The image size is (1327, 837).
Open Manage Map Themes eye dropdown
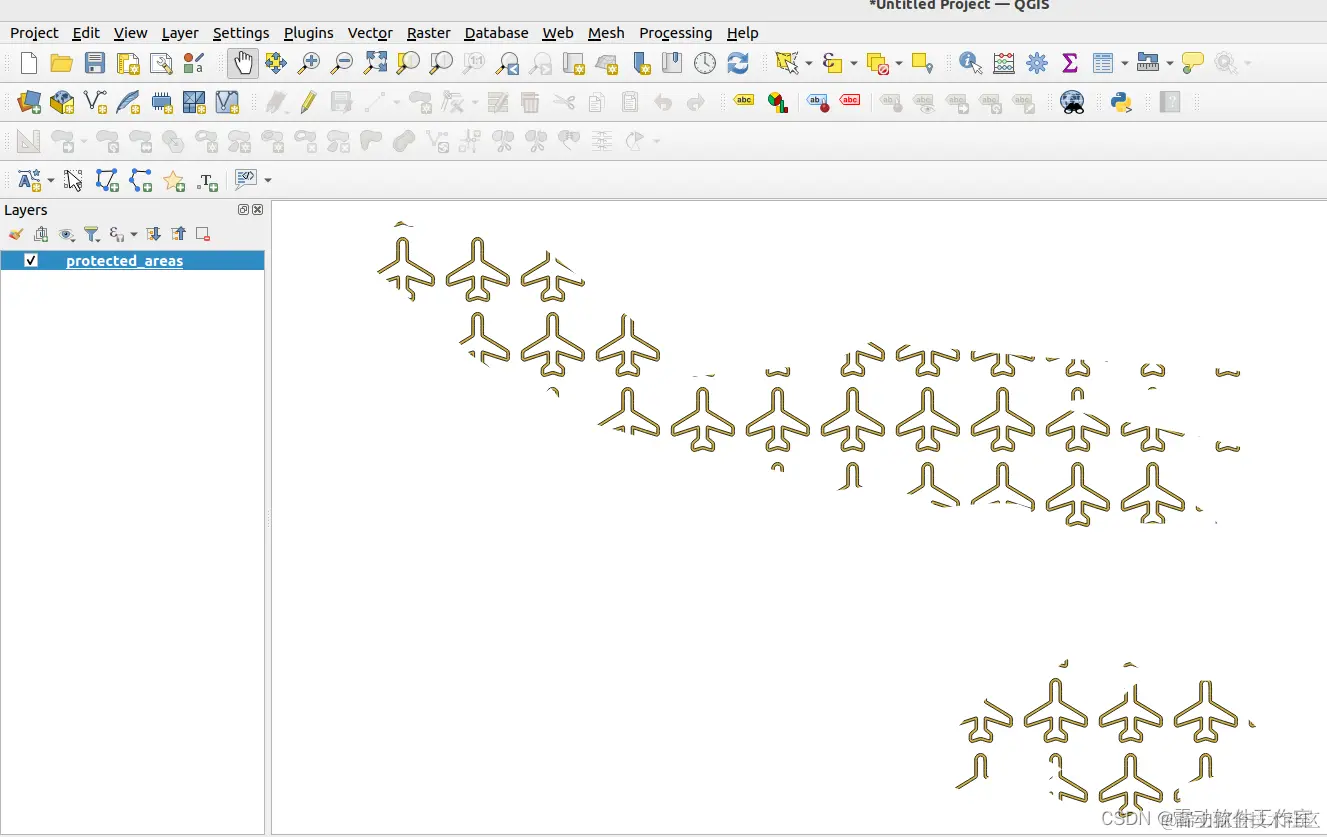coord(67,234)
